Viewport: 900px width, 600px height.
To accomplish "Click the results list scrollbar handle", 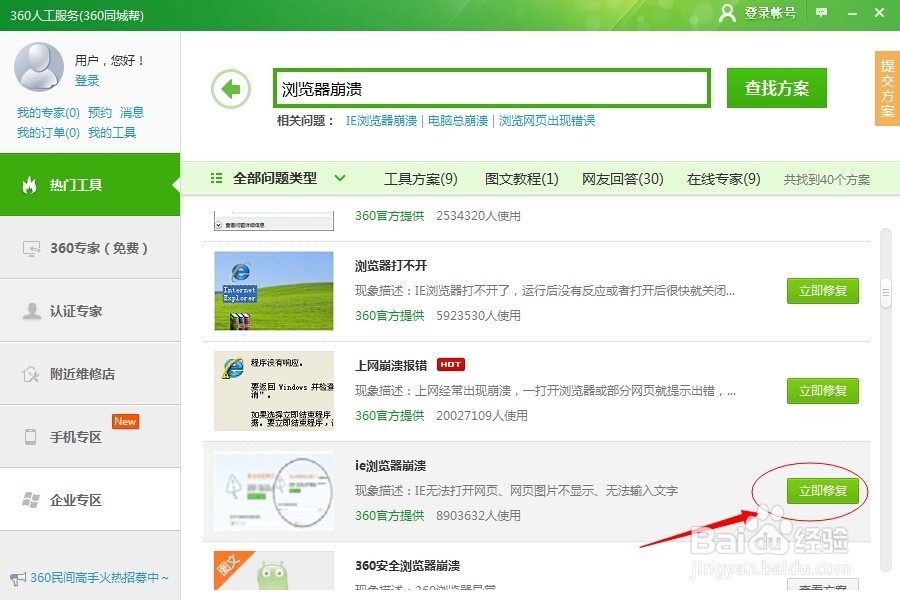I will point(886,293).
